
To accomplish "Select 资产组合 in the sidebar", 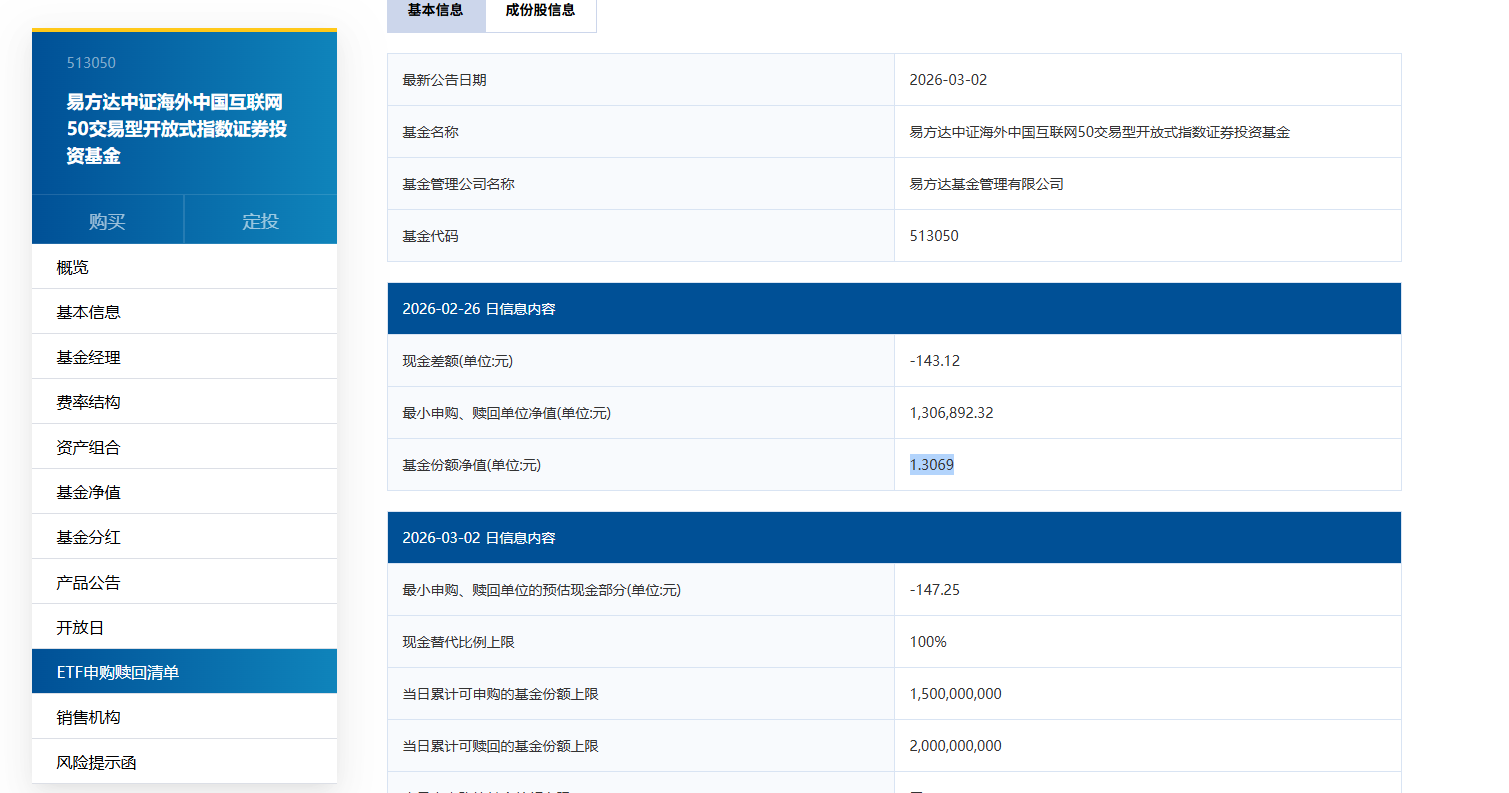I will (184, 447).
